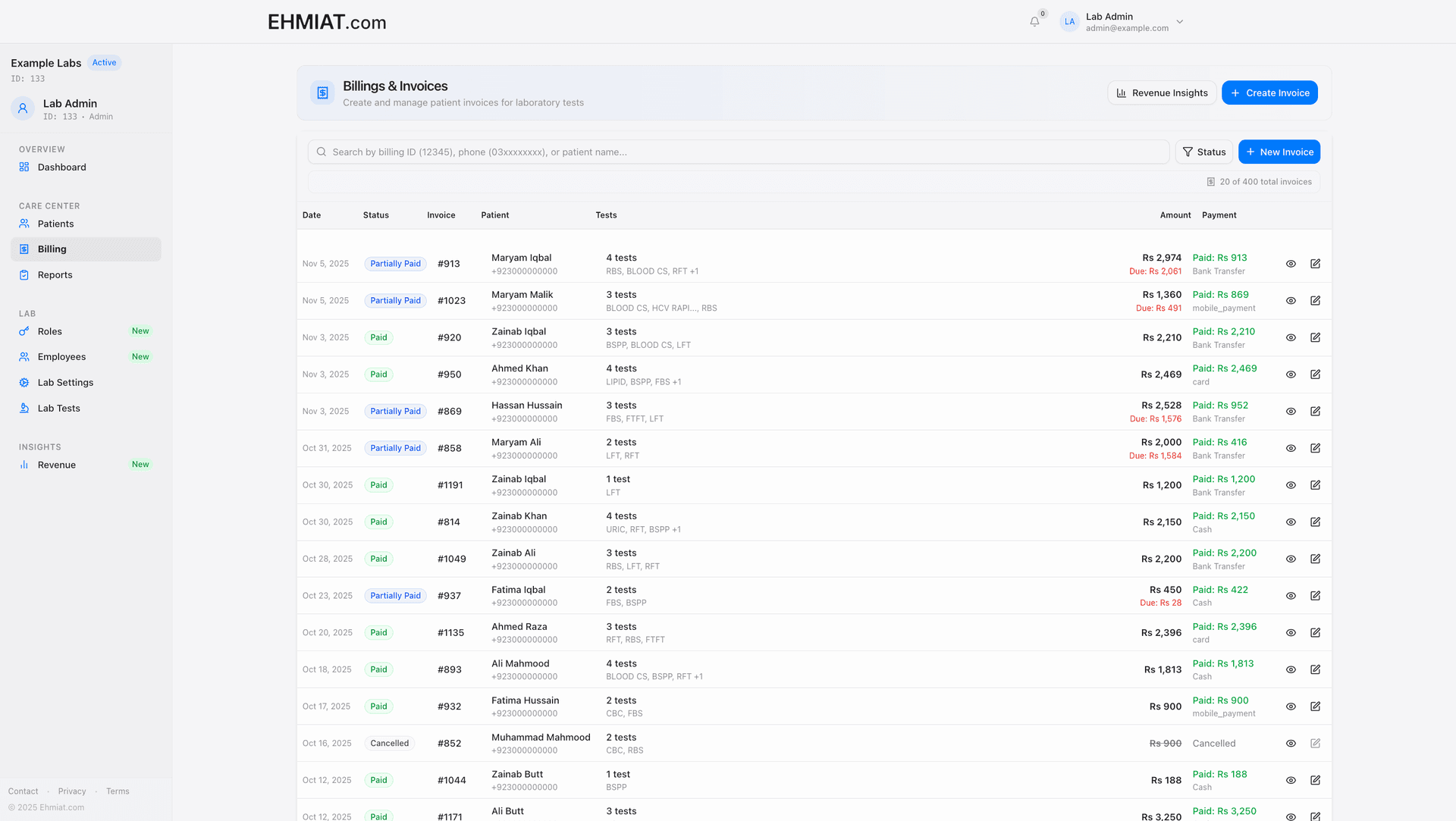The height and width of the screenshot is (821, 1456).
Task: Click the Create Invoice button
Action: pyautogui.click(x=1269, y=92)
